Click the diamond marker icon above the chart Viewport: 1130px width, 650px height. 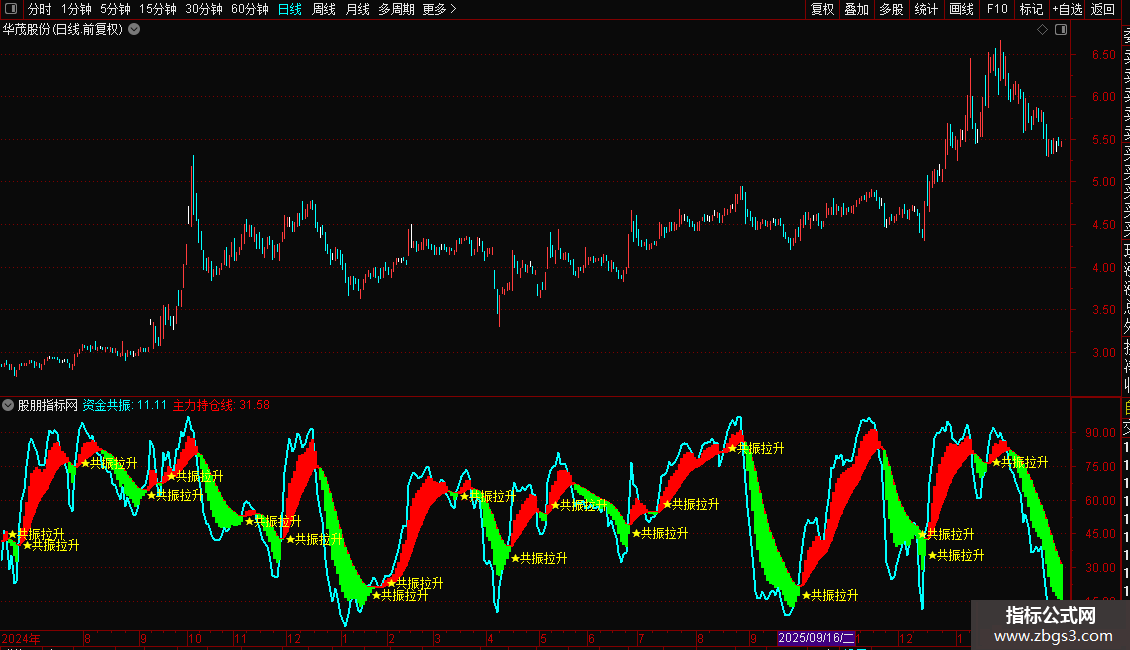(1042, 30)
